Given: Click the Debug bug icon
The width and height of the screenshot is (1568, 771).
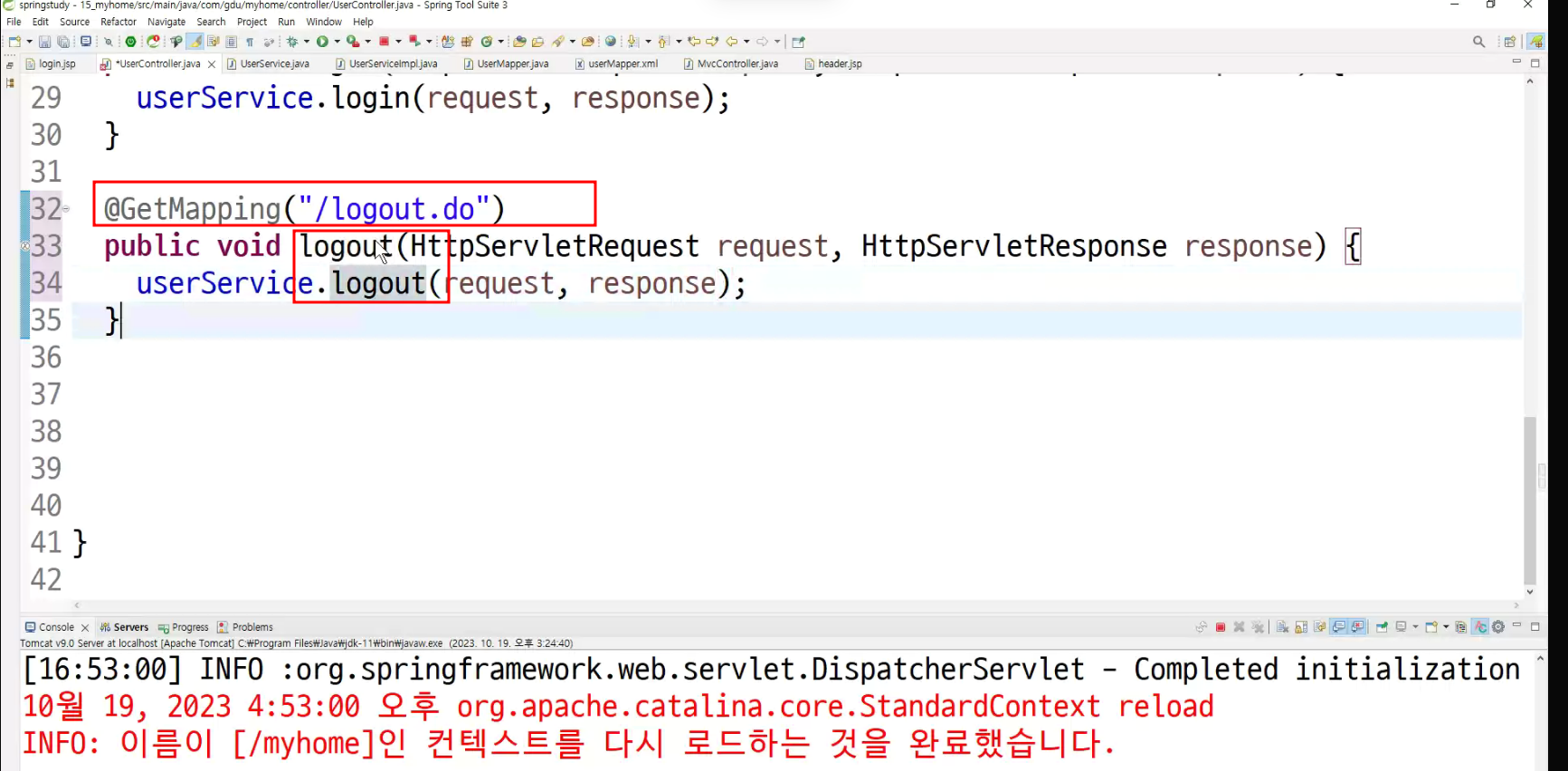Looking at the screenshot, I should [292, 42].
